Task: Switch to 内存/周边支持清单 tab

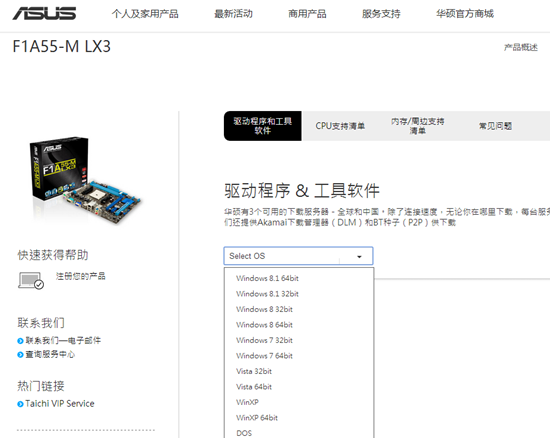Action: click(418, 126)
